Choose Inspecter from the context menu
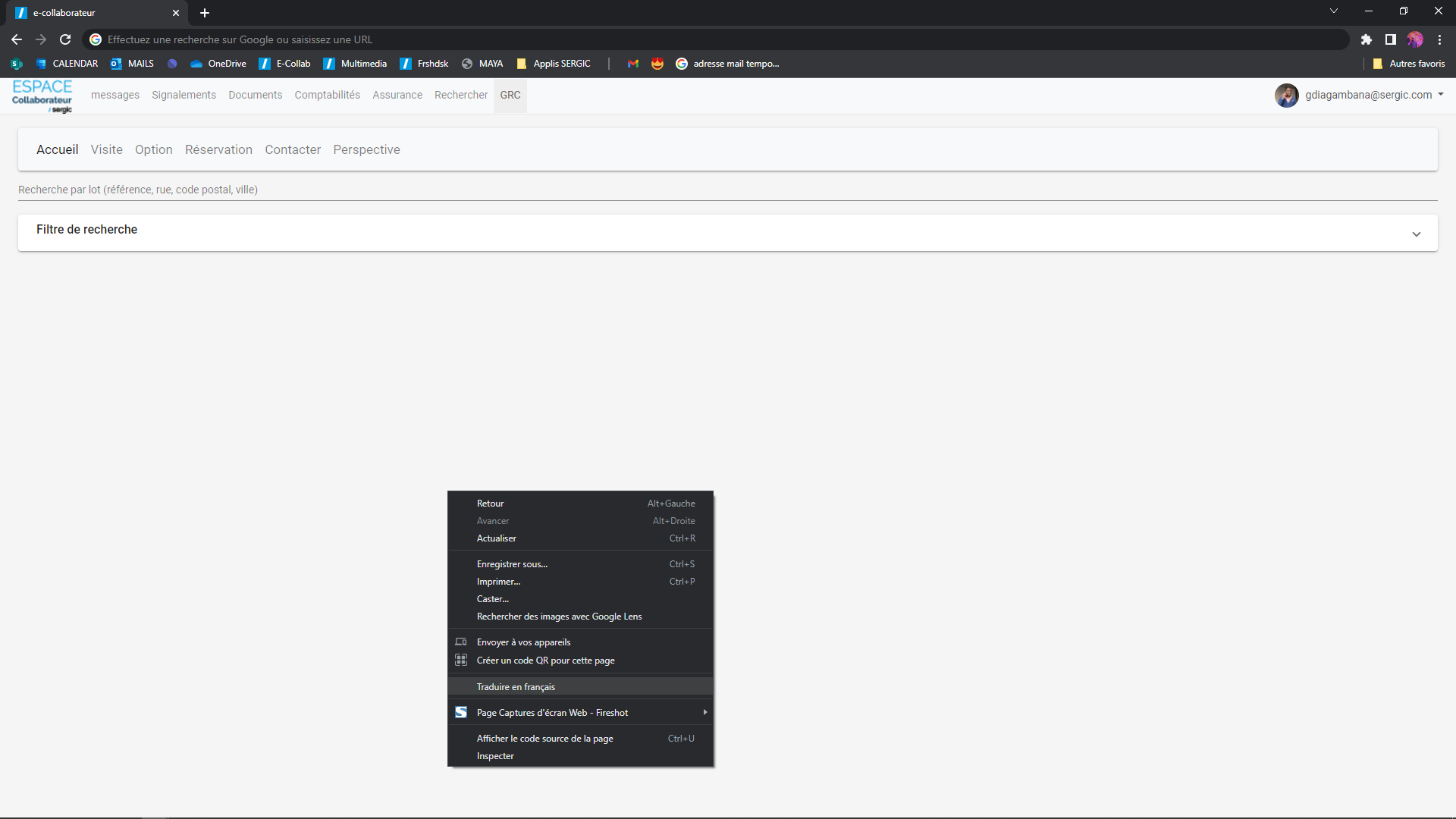Image resolution: width=1456 pixels, height=819 pixels. coord(495,756)
